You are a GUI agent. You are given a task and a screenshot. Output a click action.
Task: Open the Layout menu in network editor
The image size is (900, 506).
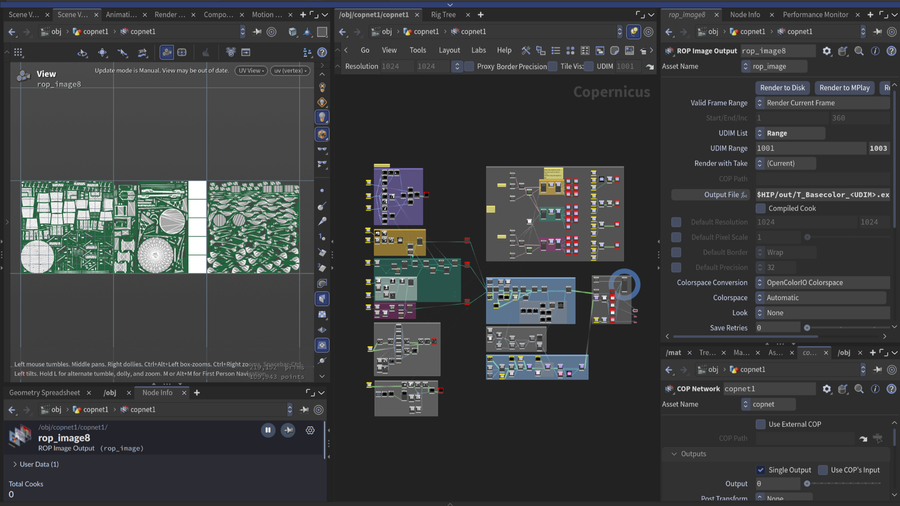(x=449, y=50)
